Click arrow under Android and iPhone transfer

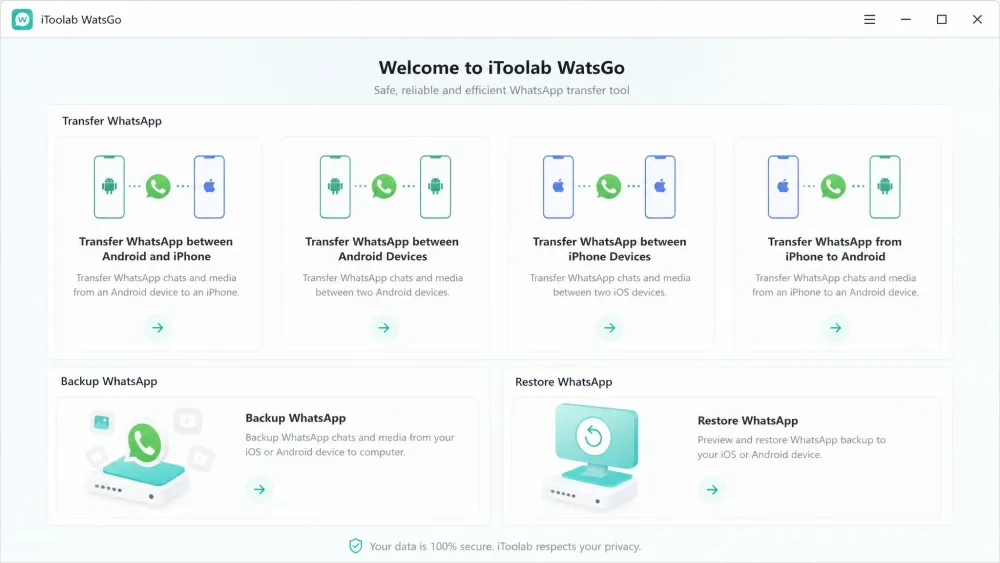158,328
